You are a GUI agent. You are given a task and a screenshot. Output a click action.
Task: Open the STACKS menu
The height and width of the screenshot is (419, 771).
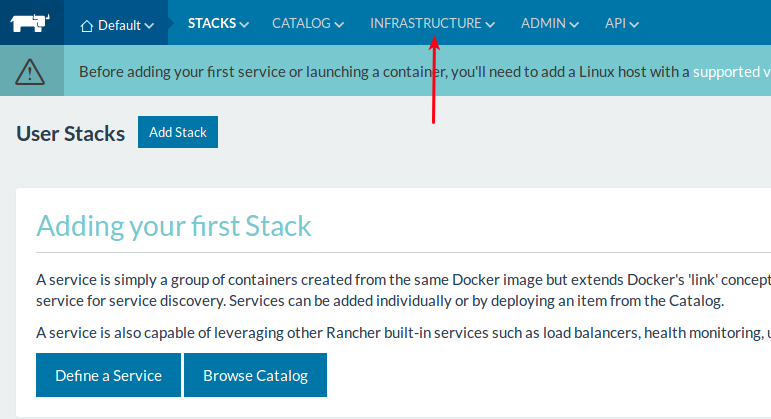point(218,23)
